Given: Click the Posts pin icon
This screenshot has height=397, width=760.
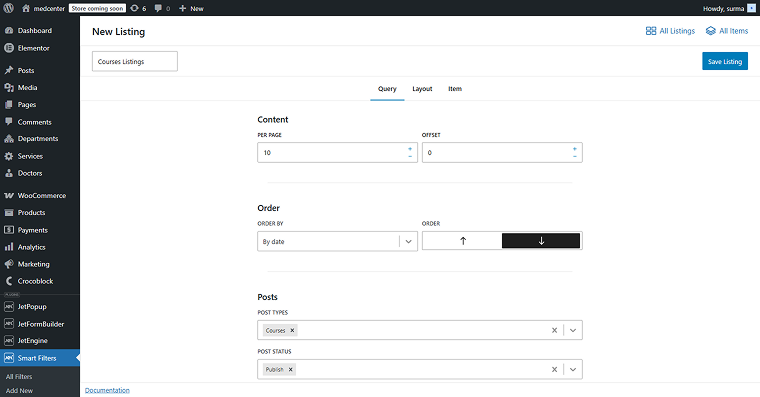Looking at the screenshot, I should point(9,70).
